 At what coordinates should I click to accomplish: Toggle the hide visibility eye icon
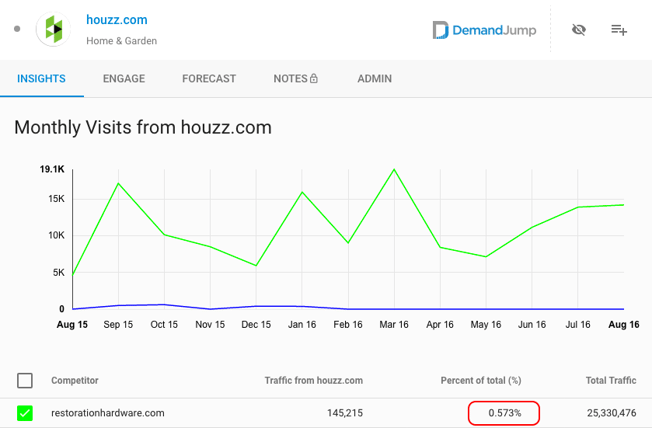pyautogui.click(x=578, y=30)
